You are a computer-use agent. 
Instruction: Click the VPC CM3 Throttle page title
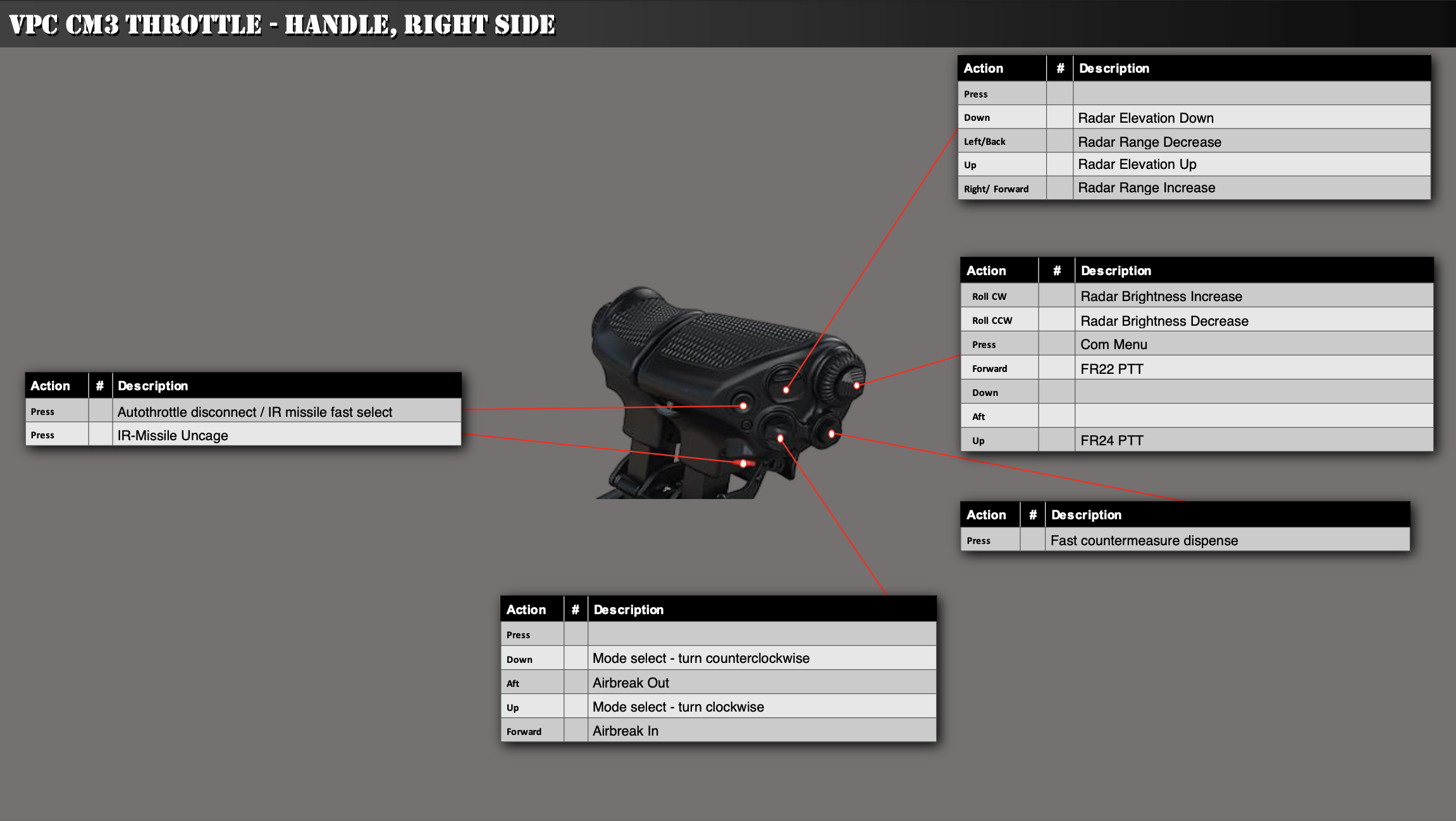(282, 25)
